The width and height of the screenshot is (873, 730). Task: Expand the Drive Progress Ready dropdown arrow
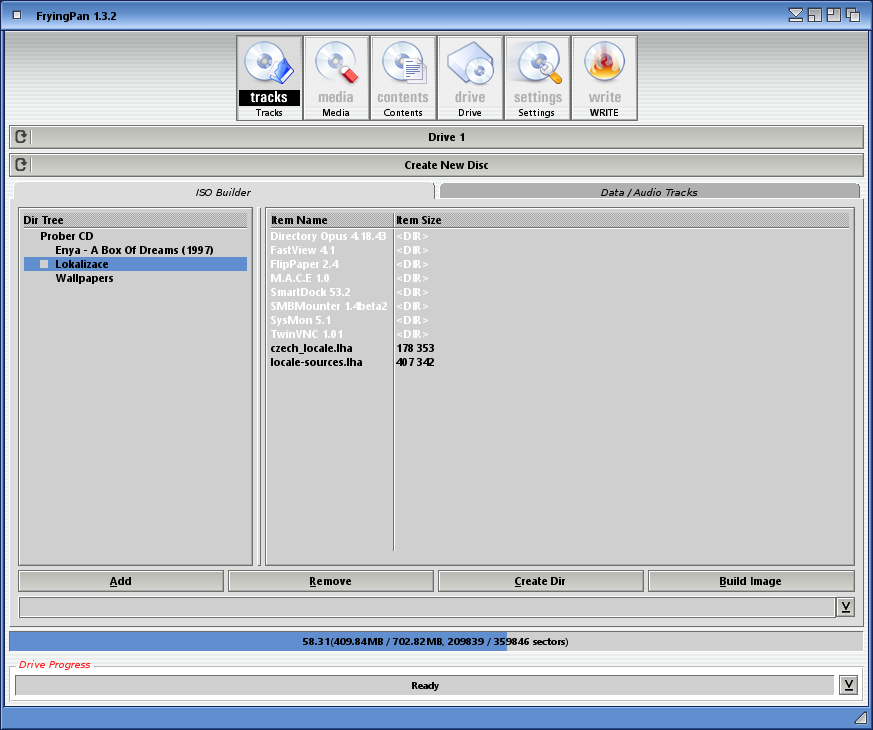click(x=848, y=685)
